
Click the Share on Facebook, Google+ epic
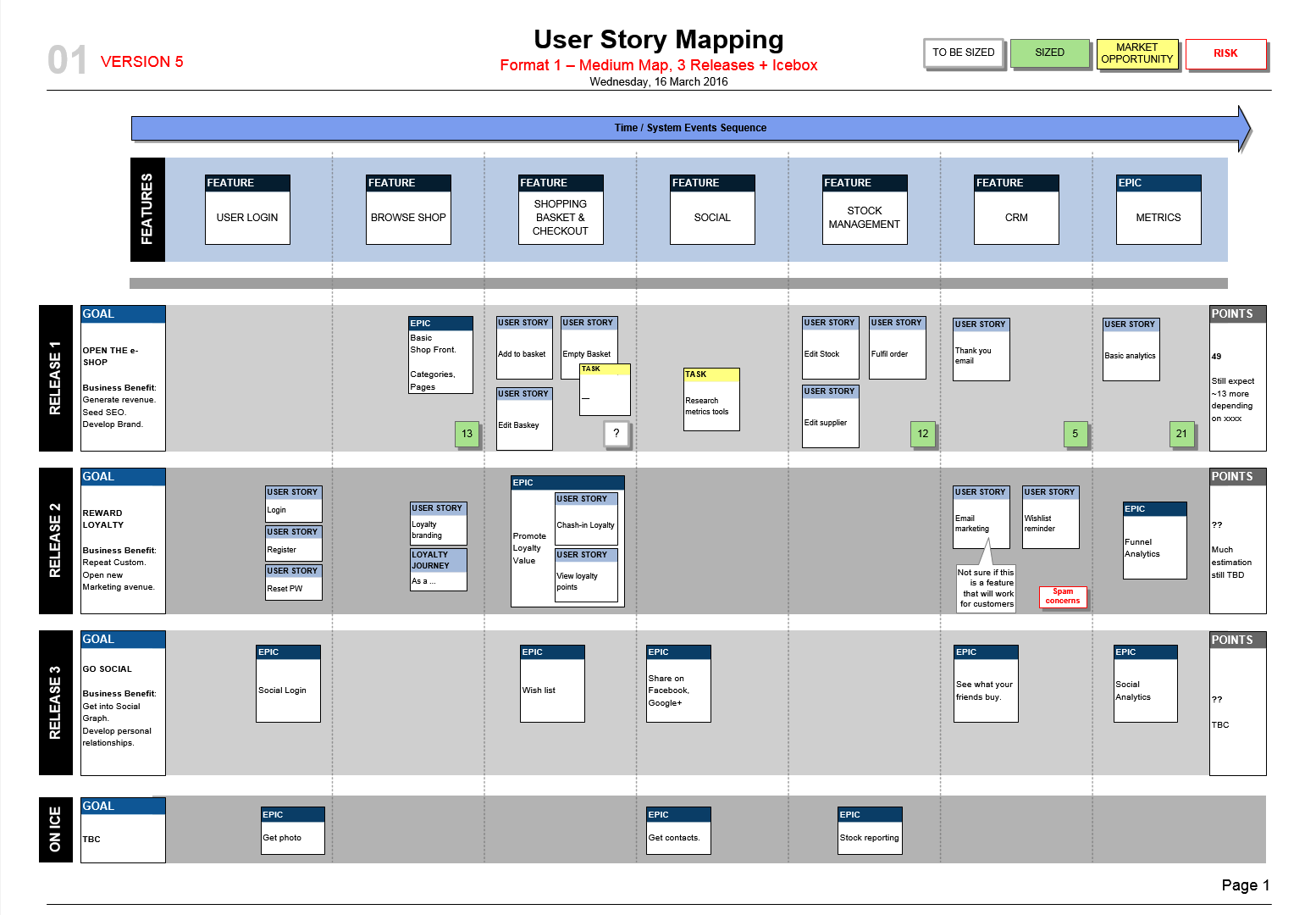pos(678,684)
